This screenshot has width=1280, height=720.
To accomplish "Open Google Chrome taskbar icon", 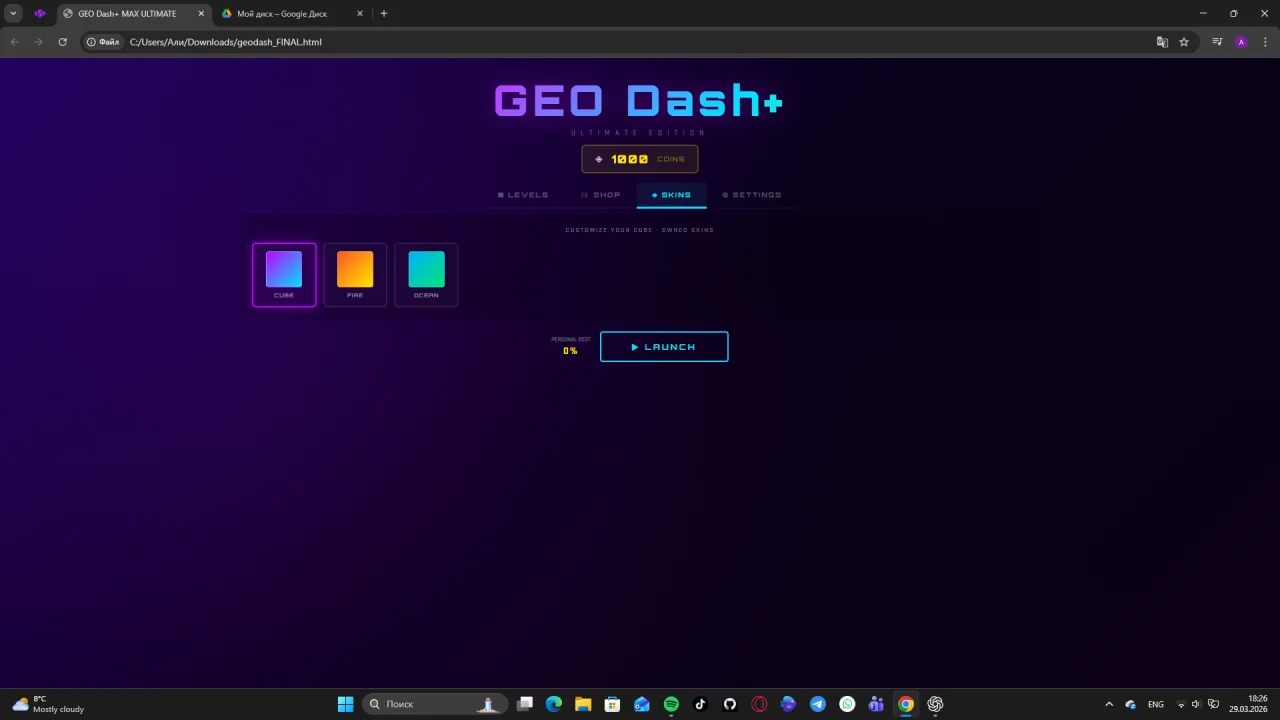I will point(906,704).
